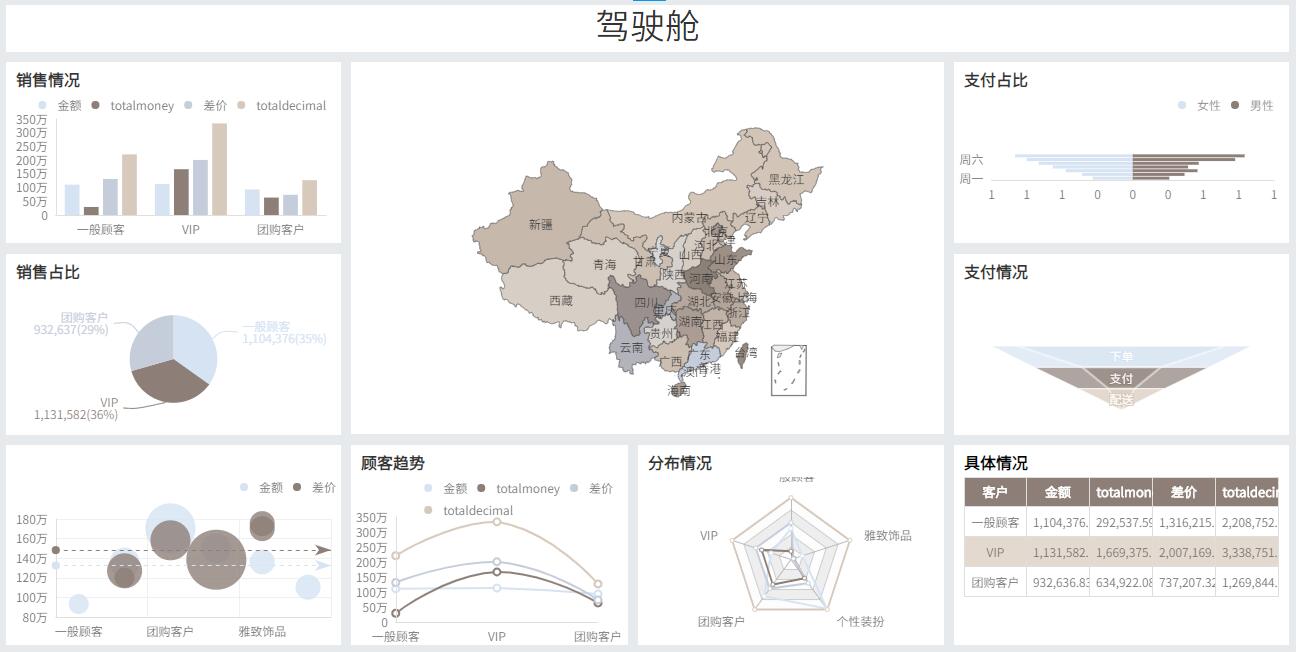Click the 金额 column header in 具体情况 table
Viewport: 1296px width, 652px height.
1059,492
